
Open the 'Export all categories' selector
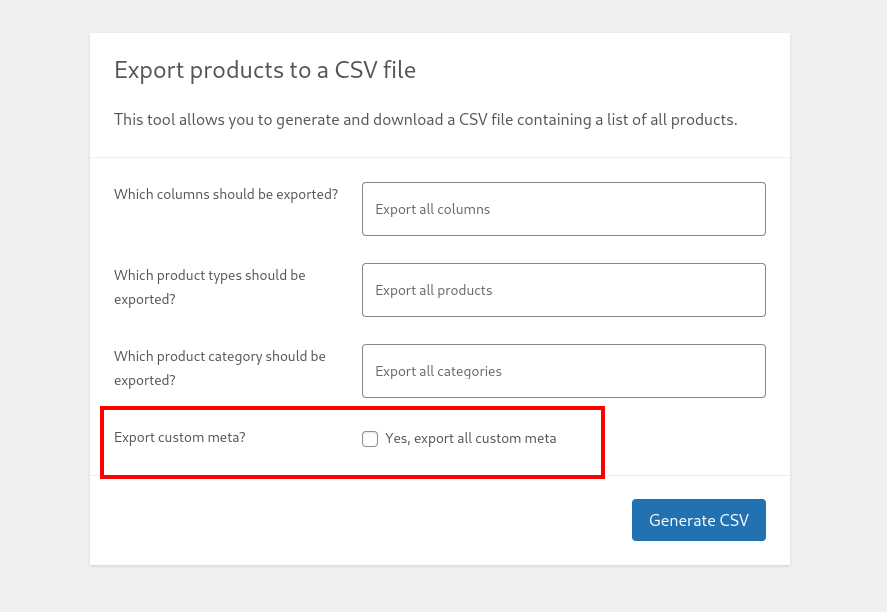point(563,371)
